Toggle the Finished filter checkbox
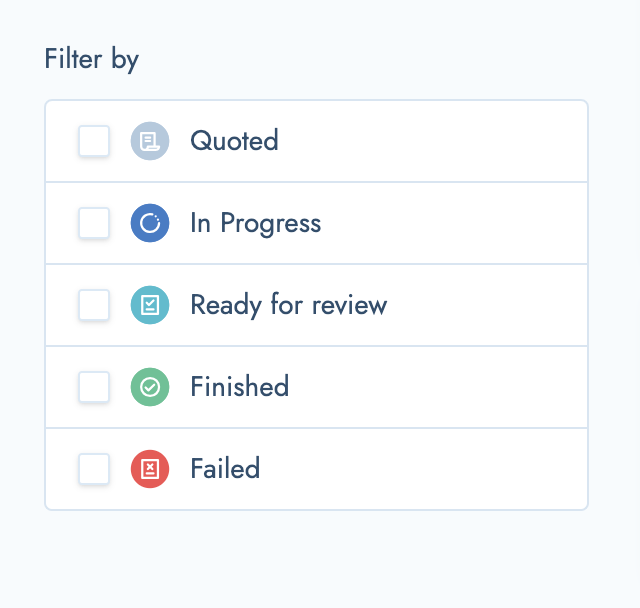 [x=94, y=387]
